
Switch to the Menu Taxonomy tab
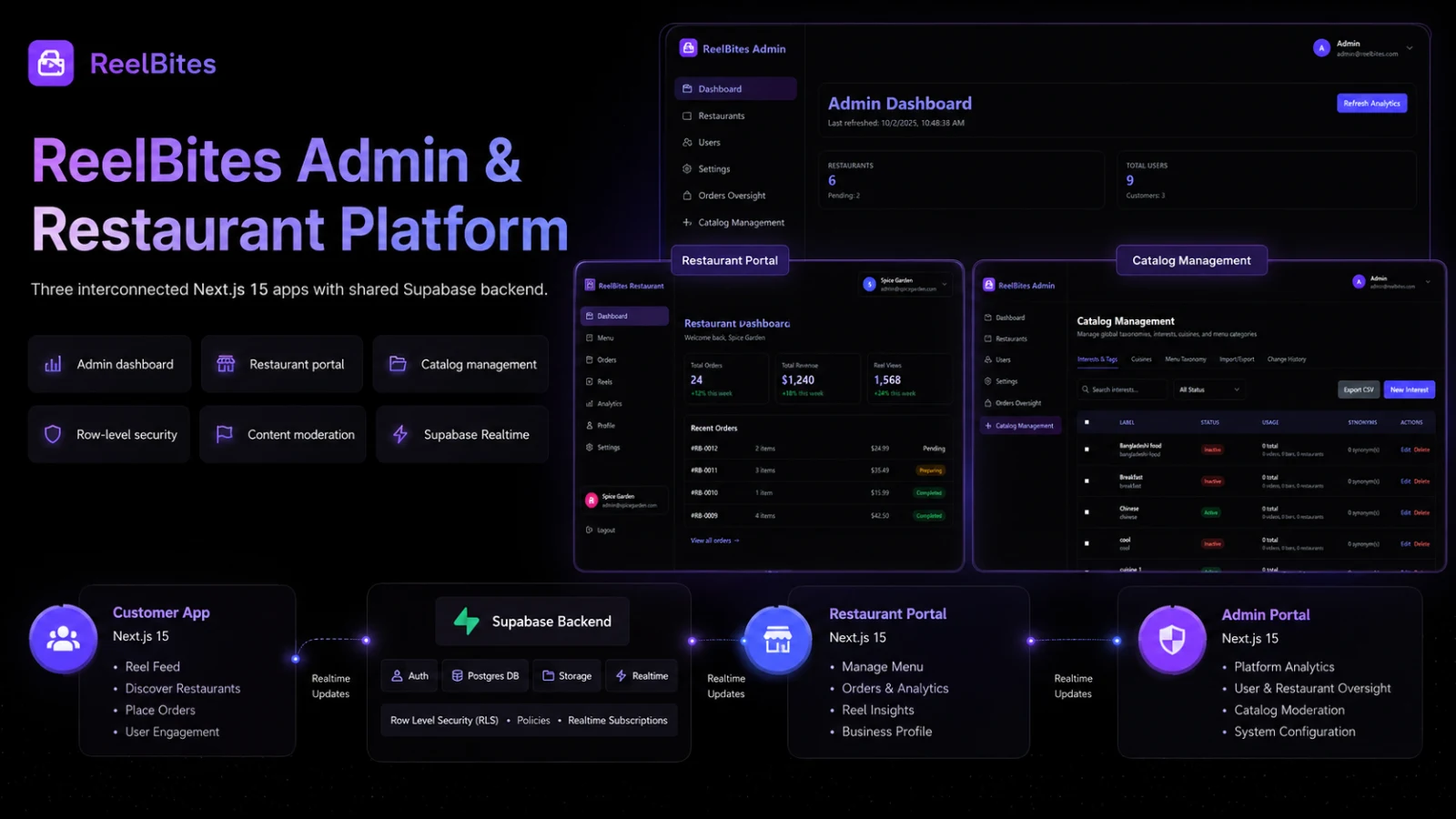pyautogui.click(x=1186, y=359)
